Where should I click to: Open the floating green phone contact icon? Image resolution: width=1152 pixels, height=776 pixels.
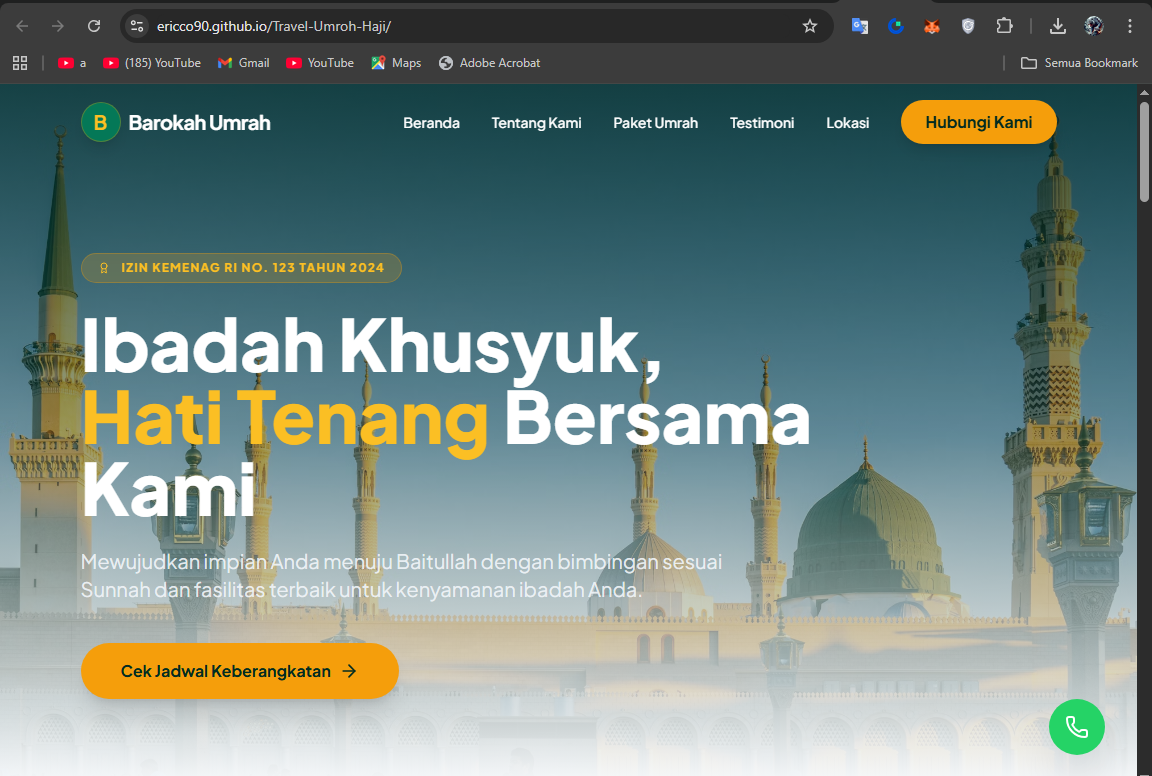point(1076,727)
